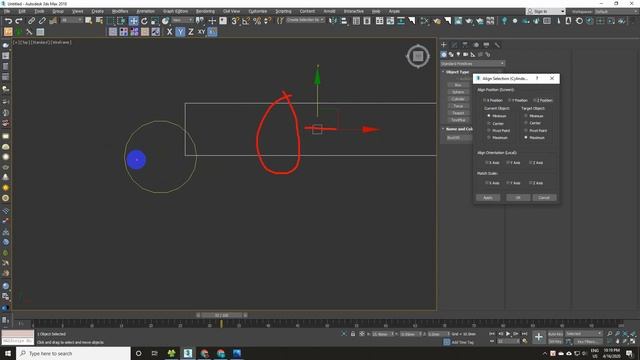Click the Rectangular Selection Region icon
Screen dimensions: 640x360
click(x=110, y=21)
